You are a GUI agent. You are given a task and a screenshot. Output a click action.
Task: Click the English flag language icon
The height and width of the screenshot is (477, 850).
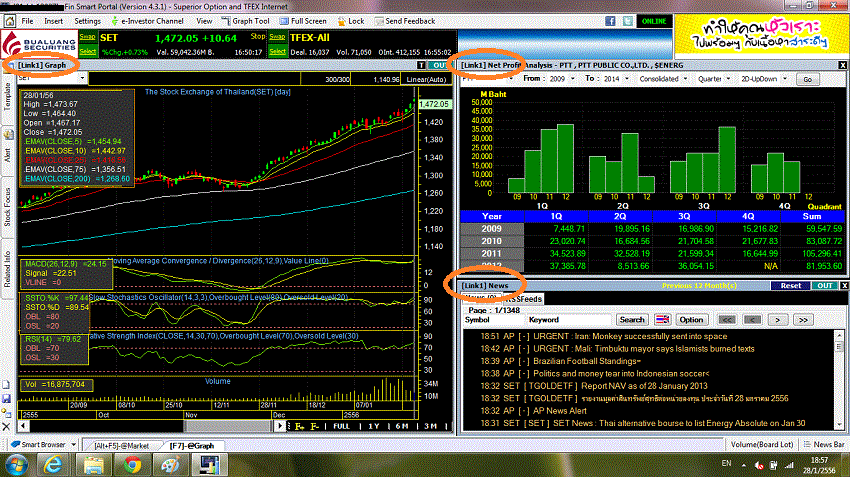662,320
